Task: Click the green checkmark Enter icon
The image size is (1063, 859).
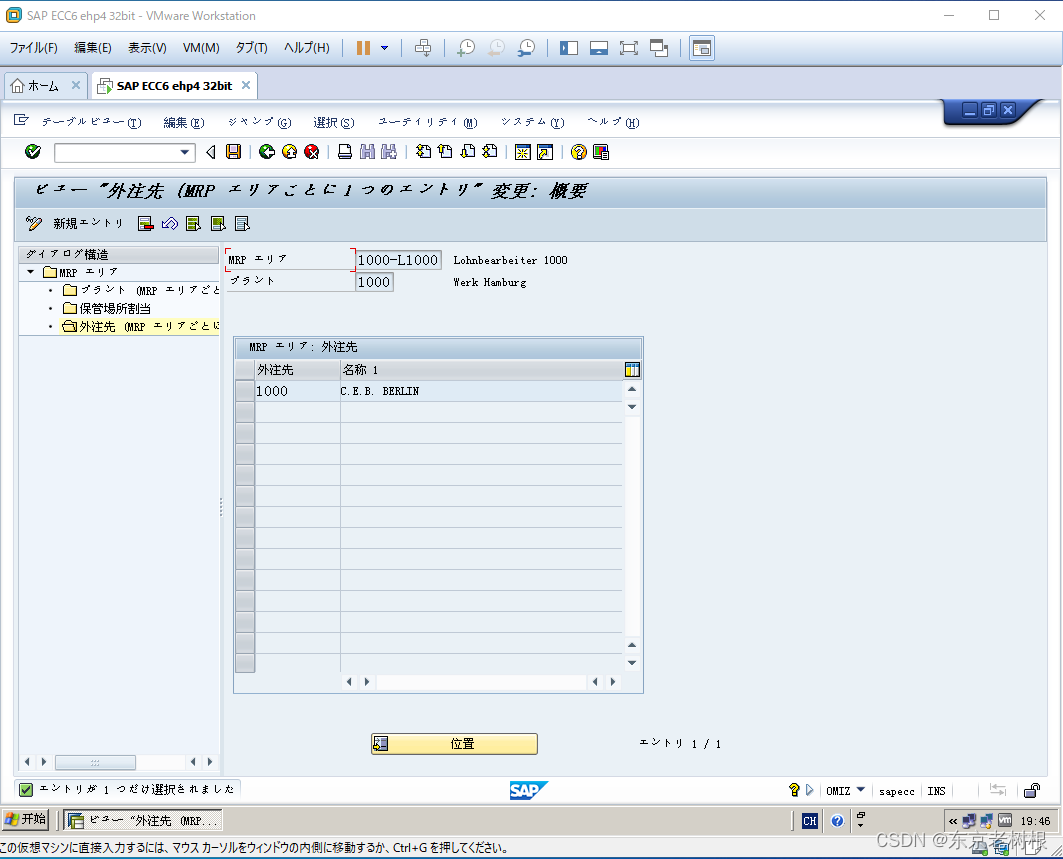Action: [x=33, y=152]
